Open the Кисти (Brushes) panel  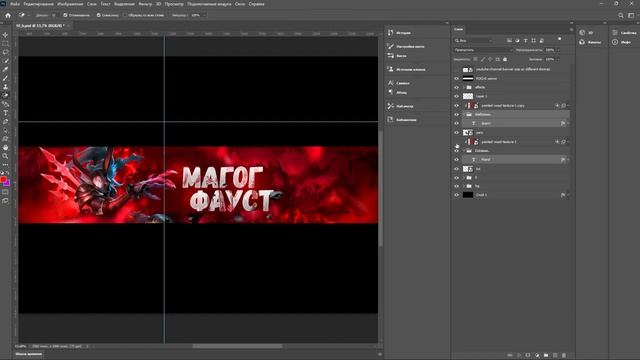397,56
